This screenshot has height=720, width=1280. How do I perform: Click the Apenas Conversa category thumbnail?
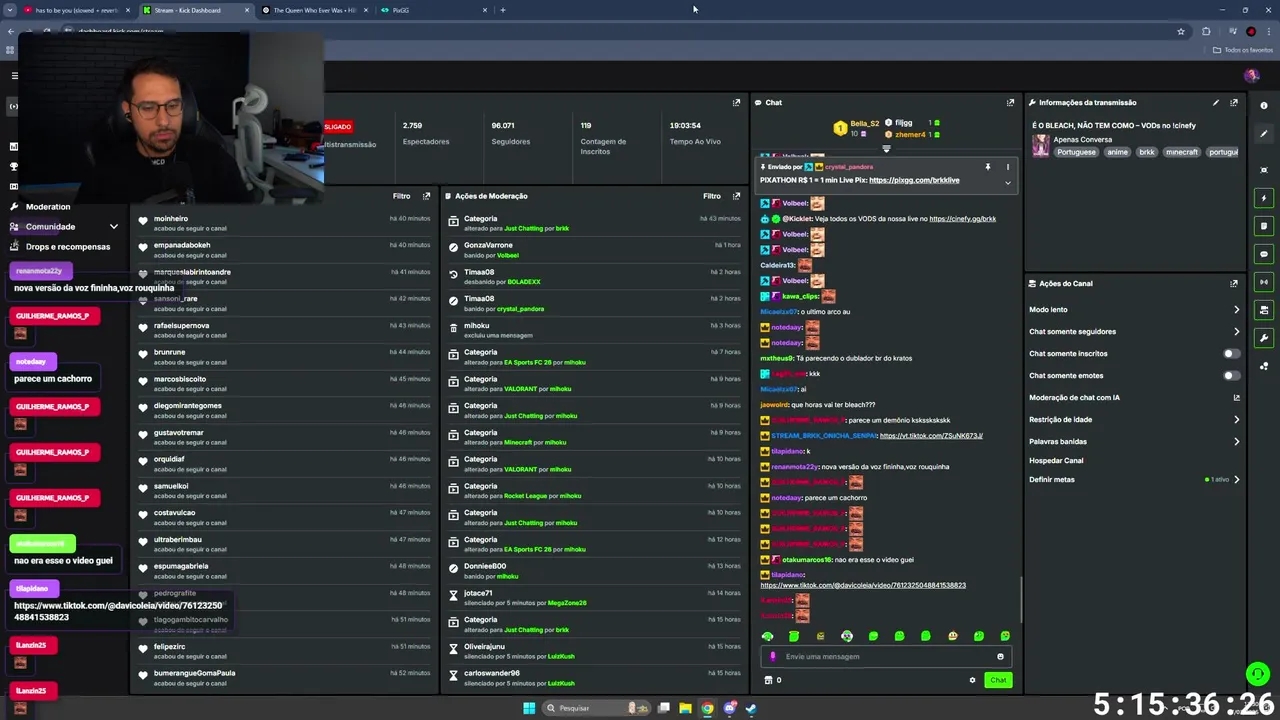point(1040,146)
